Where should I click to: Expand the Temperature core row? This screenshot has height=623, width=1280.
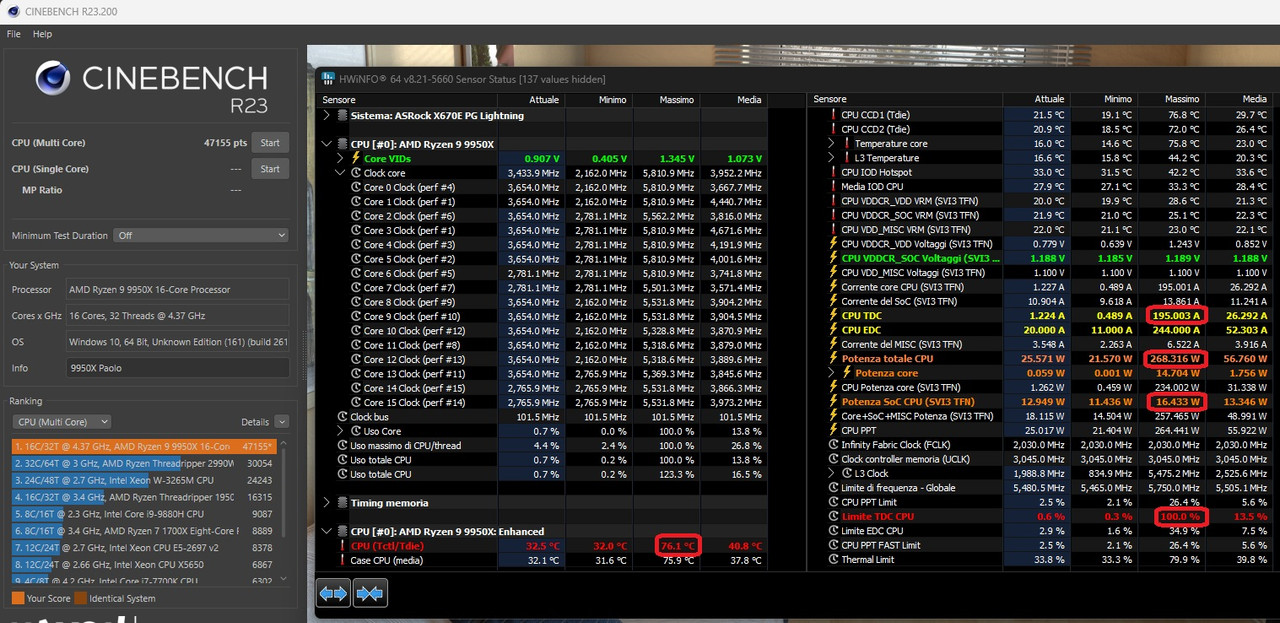click(x=832, y=144)
